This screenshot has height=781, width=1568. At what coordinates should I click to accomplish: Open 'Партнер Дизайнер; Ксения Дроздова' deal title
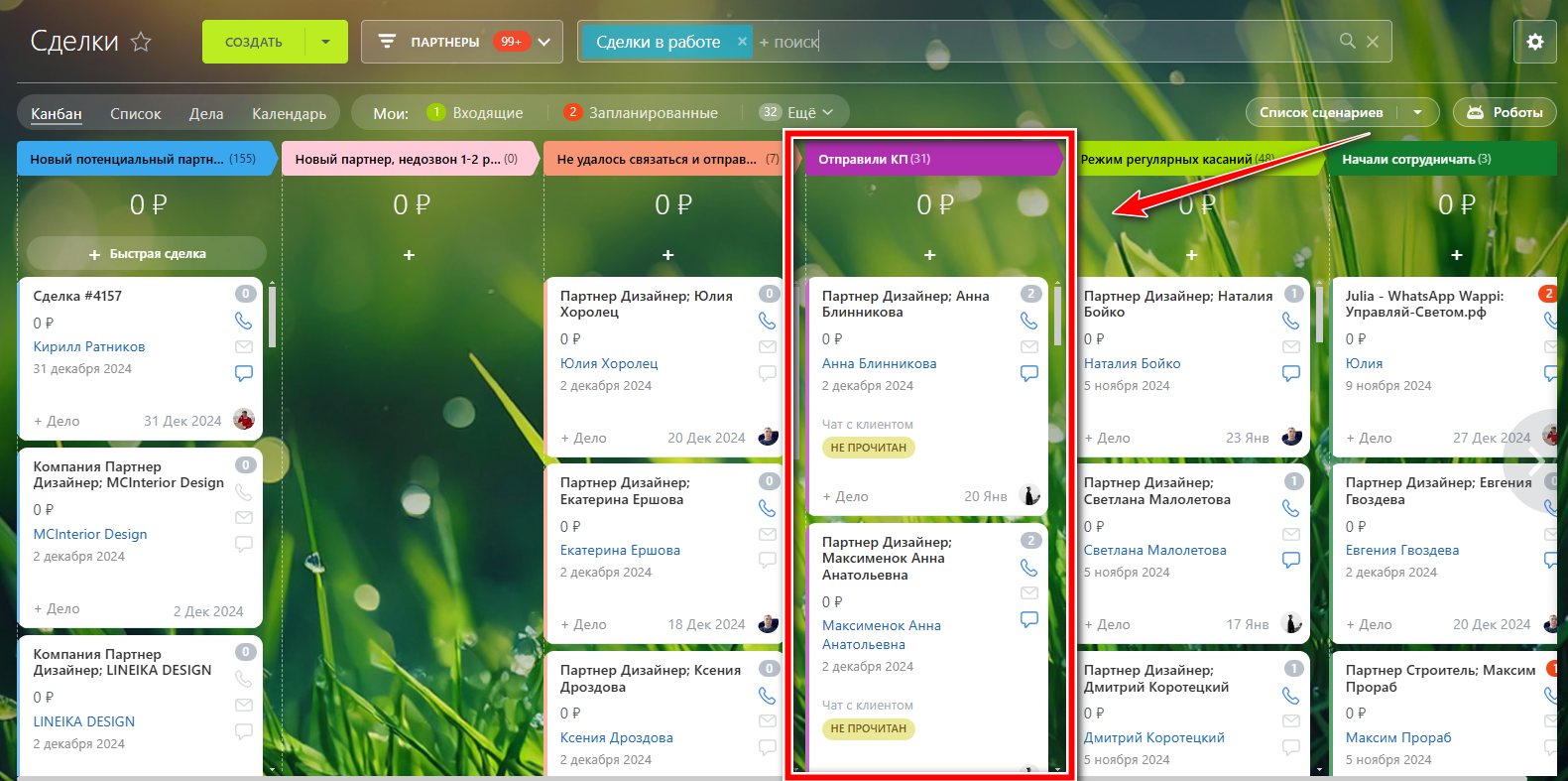pyautogui.click(x=651, y=679)
